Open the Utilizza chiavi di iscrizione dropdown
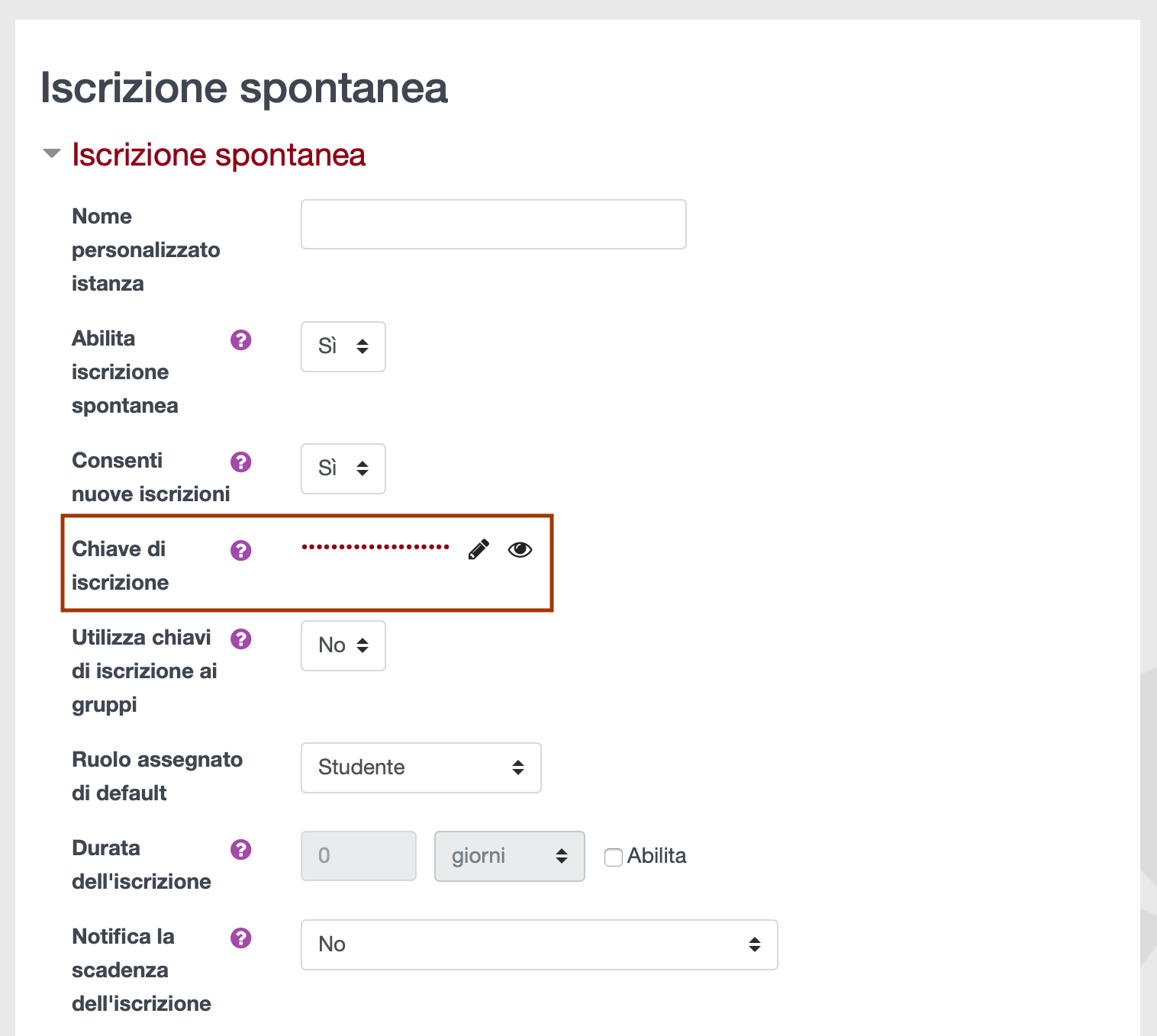The width and height of the screenshot is (1157, 1036). coord(343,645)
